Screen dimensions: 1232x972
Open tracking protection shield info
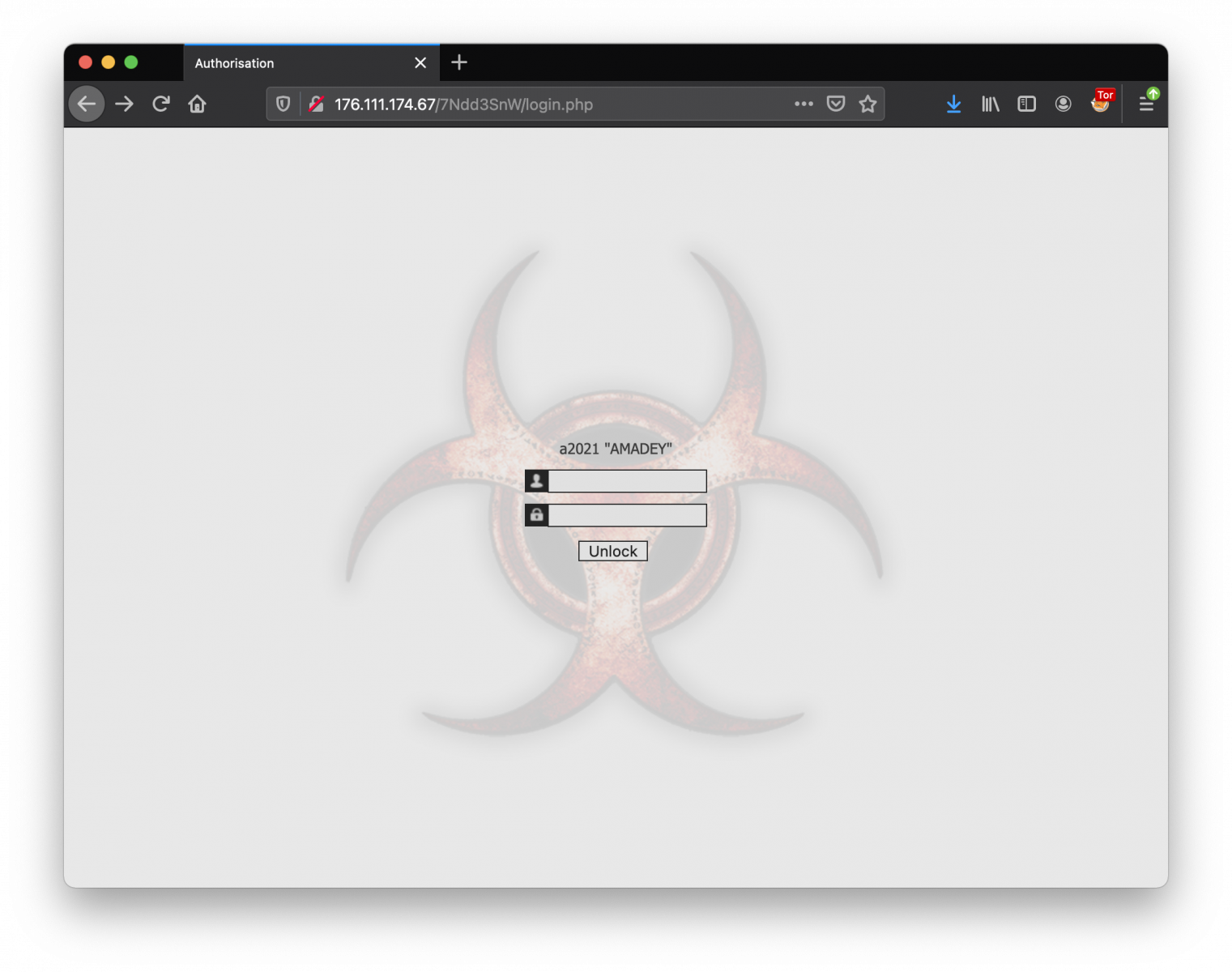point(283,104)
